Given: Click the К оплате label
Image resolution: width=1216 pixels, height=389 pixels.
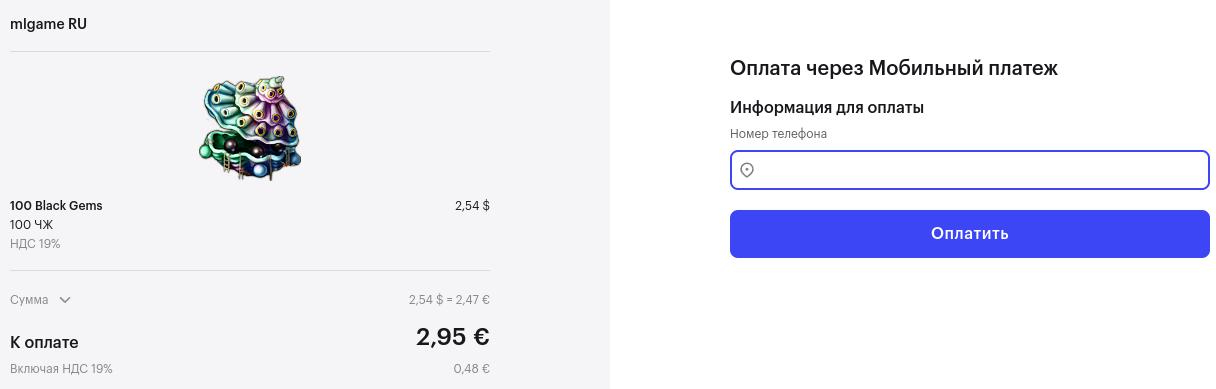Looking at the screenshot, I should pyautogui.click(x=44, y=342).
